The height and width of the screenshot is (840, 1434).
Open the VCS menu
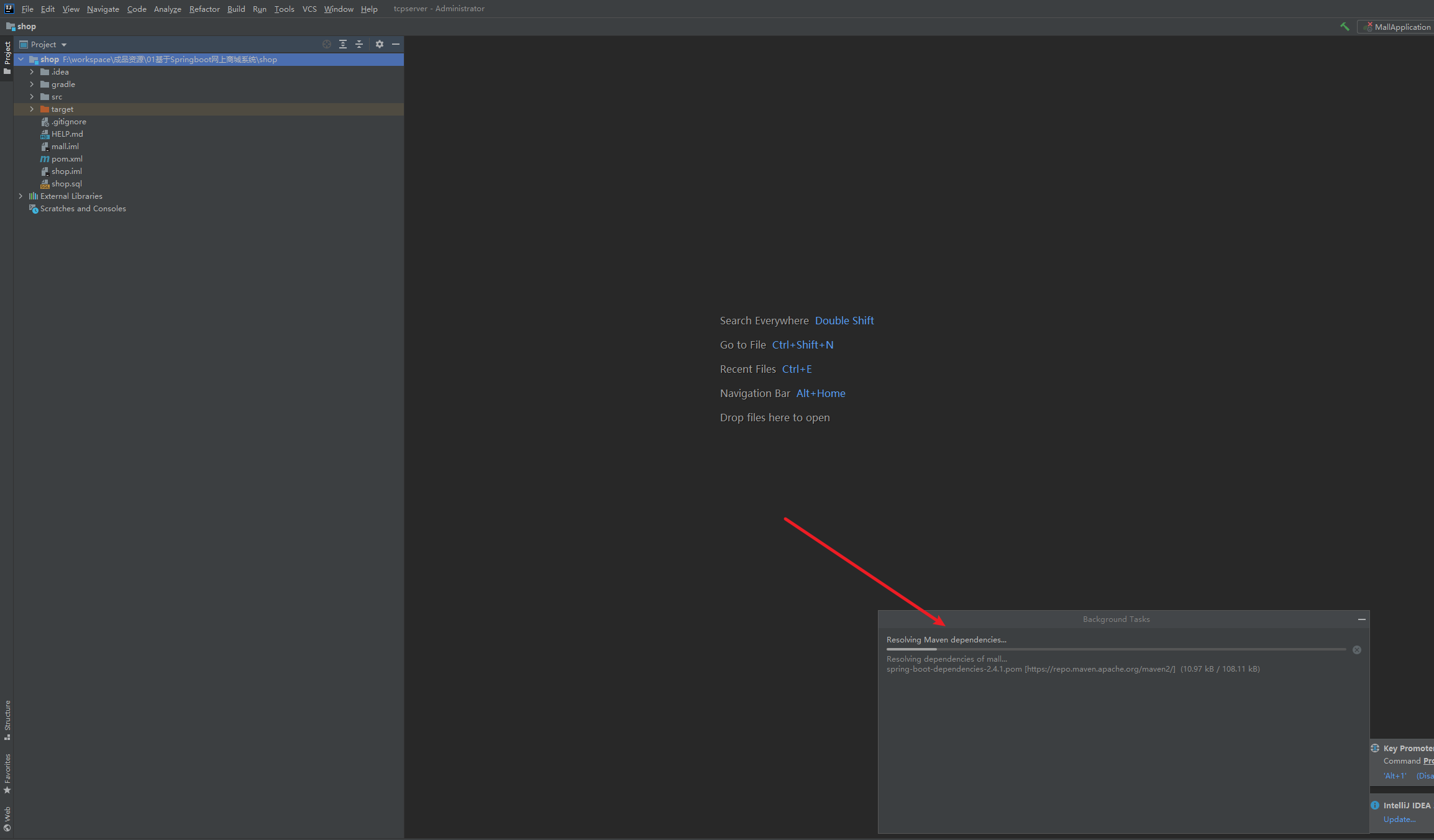(x=309, y=9)
